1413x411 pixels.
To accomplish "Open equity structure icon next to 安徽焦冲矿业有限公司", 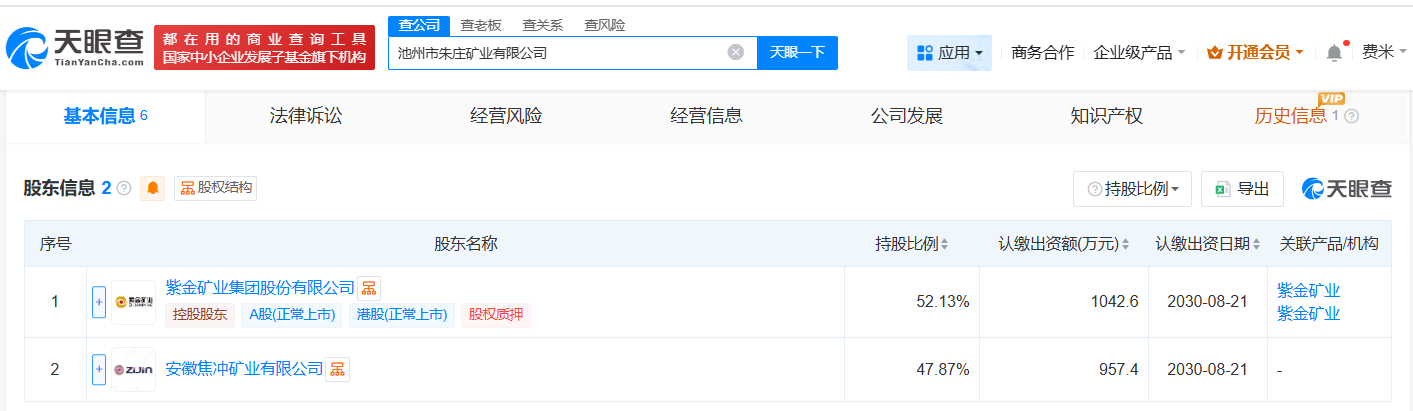I will [338, 369].
